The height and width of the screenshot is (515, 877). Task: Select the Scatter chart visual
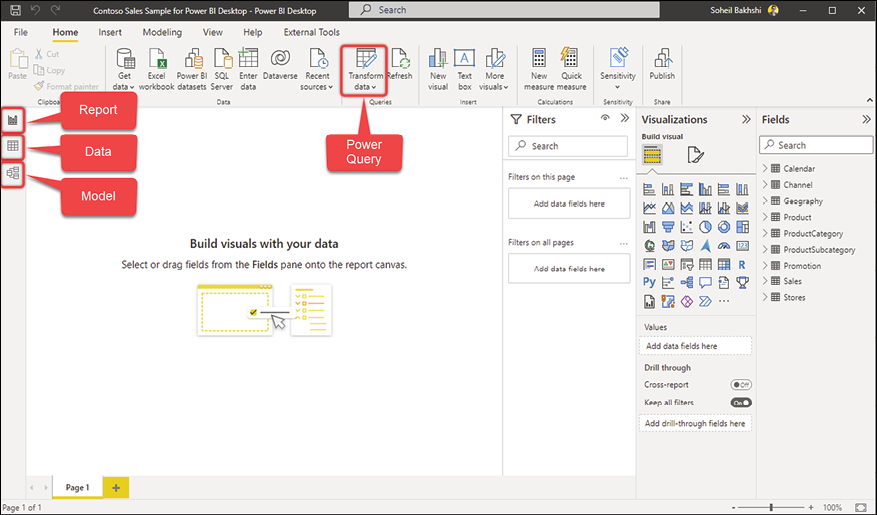pyautogui.click(x=686, y=226)
